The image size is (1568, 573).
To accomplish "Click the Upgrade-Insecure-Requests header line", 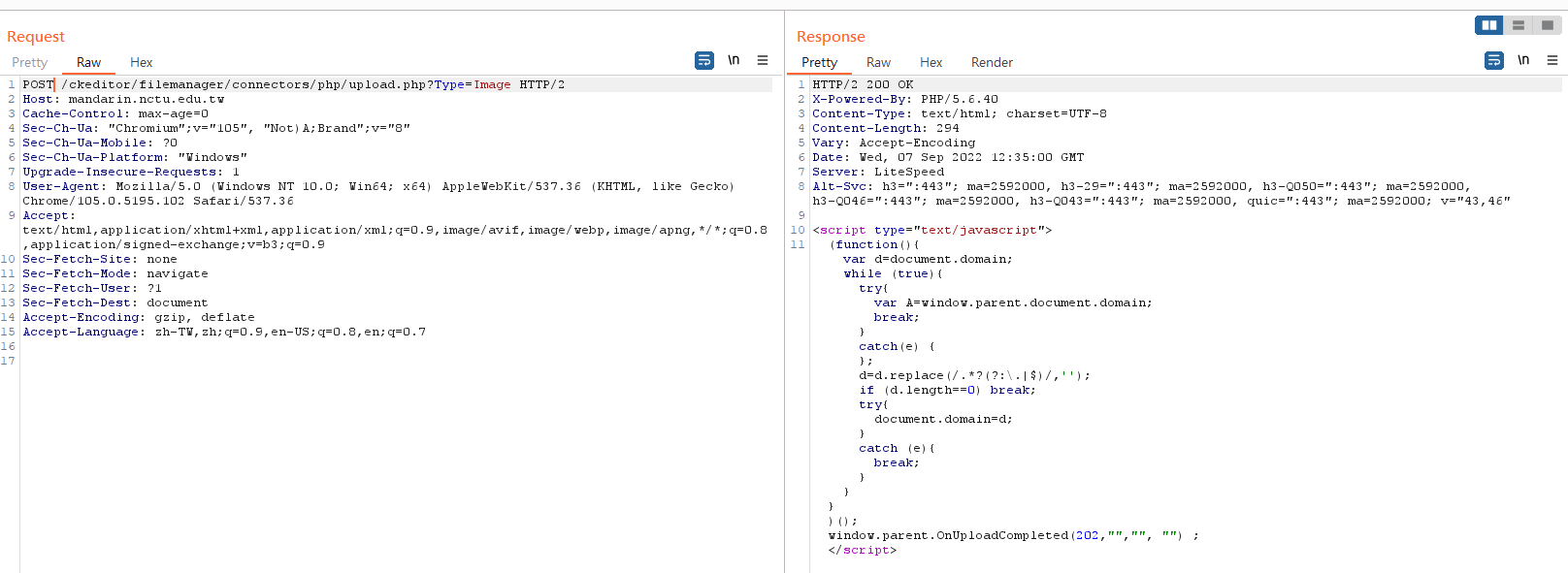I will (131, 172).
